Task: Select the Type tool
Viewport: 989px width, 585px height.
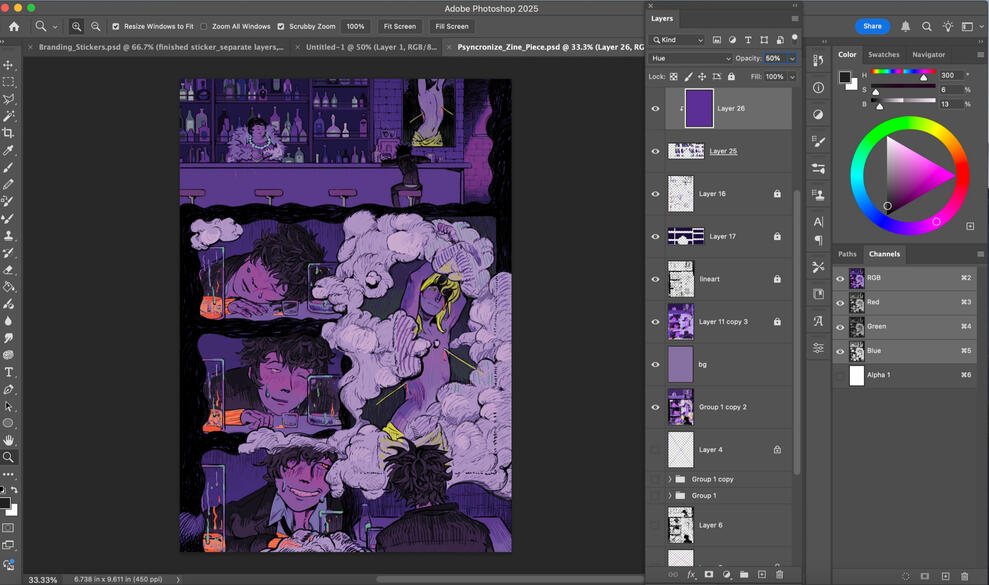Action: point(9,372)
